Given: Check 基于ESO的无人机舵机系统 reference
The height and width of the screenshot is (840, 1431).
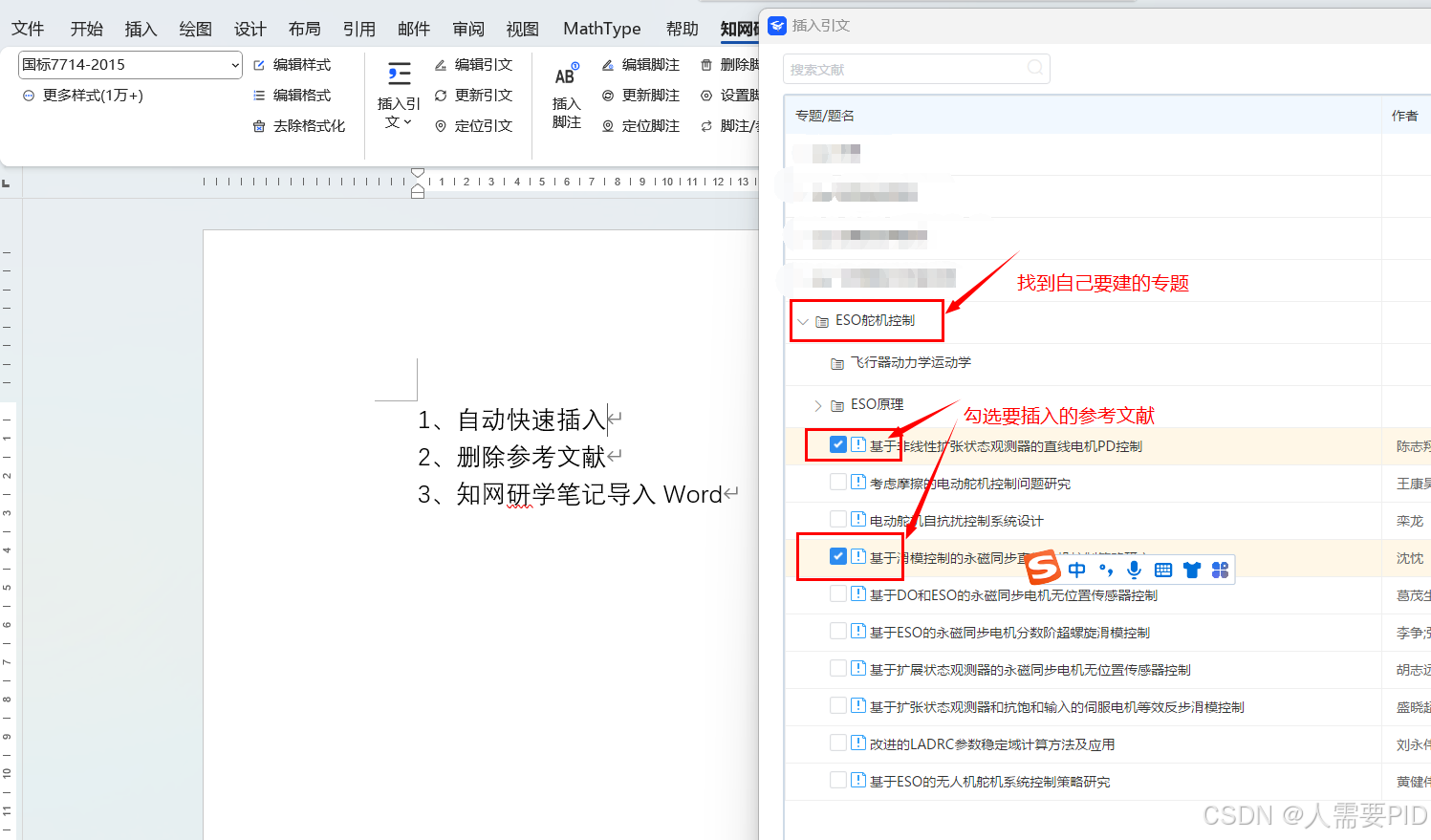Looking at the screenshot, I should 838,780.
